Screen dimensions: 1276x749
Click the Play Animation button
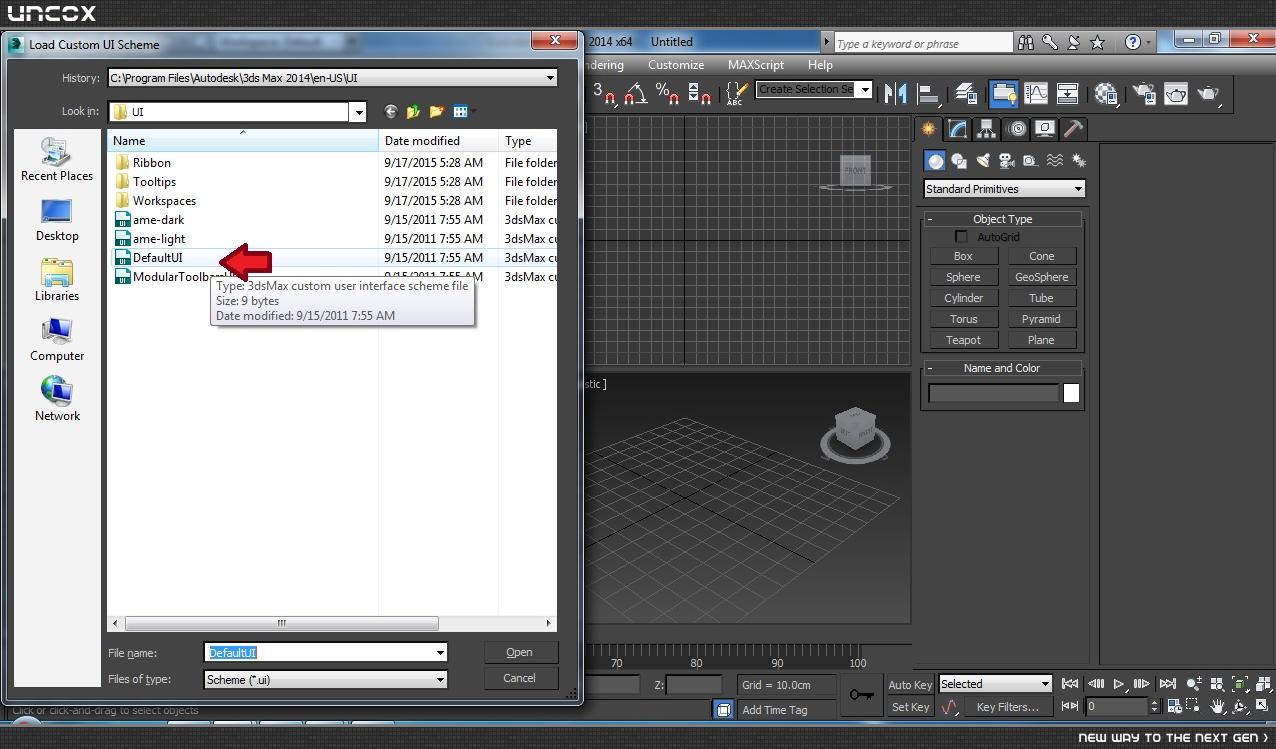pyautogui.click(x=1119, y=684)
